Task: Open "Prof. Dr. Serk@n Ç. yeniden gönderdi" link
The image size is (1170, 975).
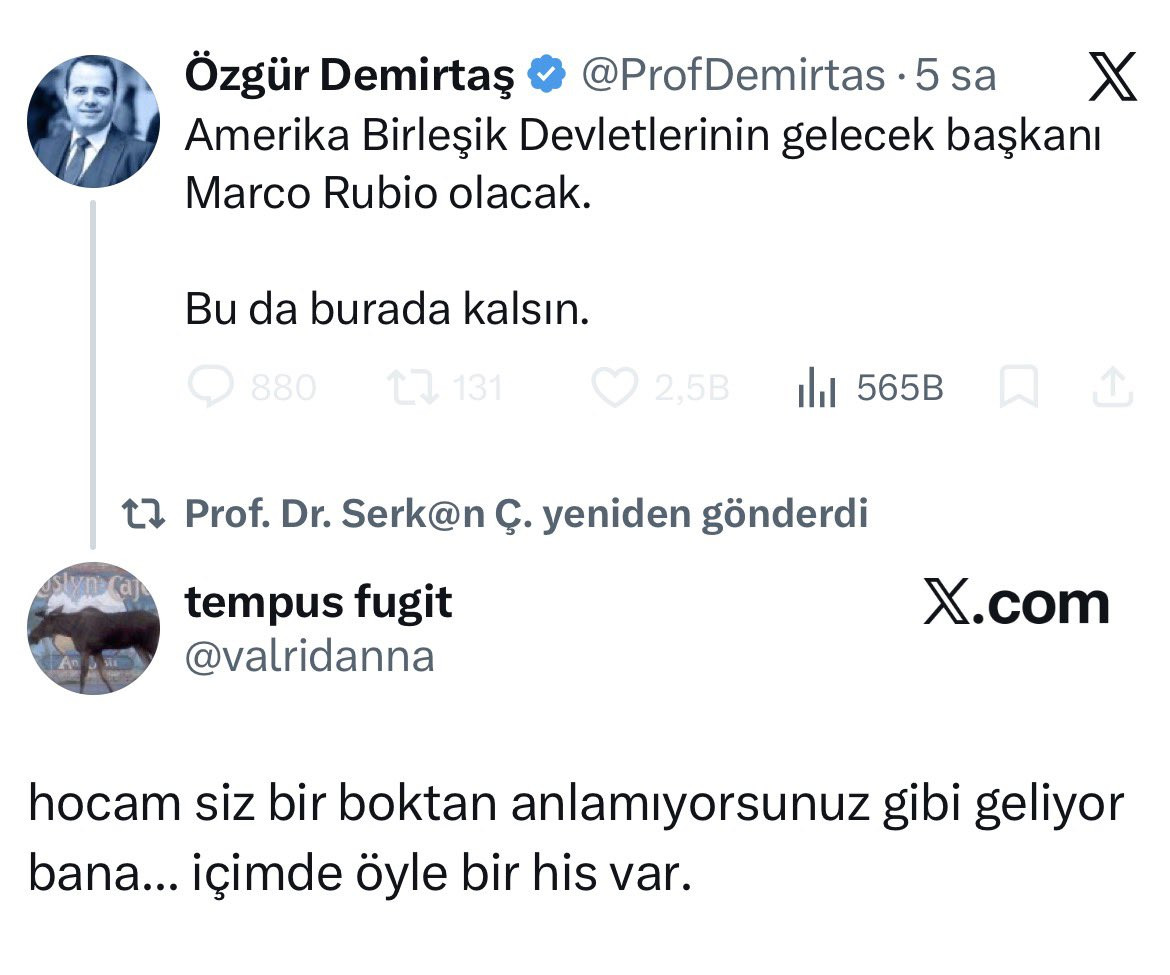Action: [526, 514]
